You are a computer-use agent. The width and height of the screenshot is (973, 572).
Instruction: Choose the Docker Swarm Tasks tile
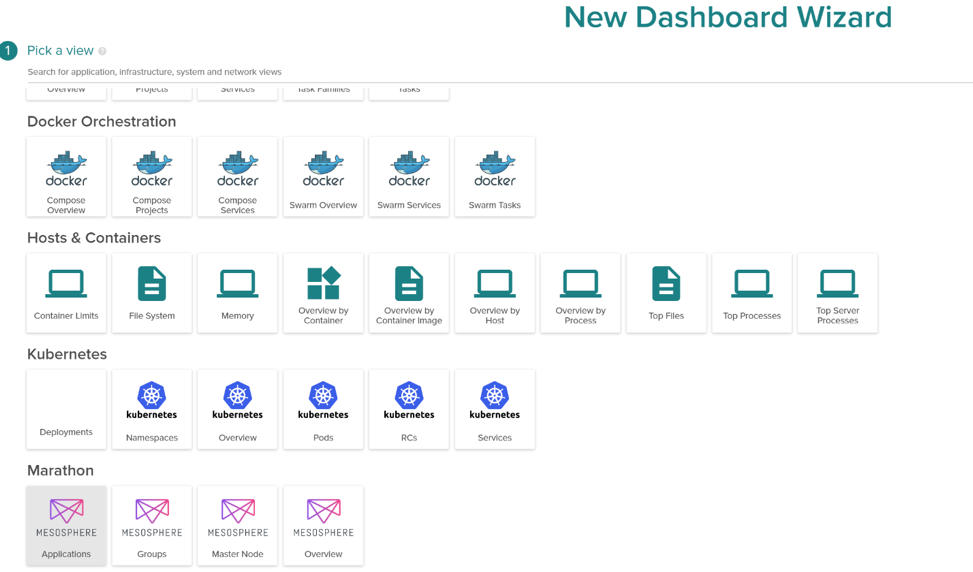(495, 177)
